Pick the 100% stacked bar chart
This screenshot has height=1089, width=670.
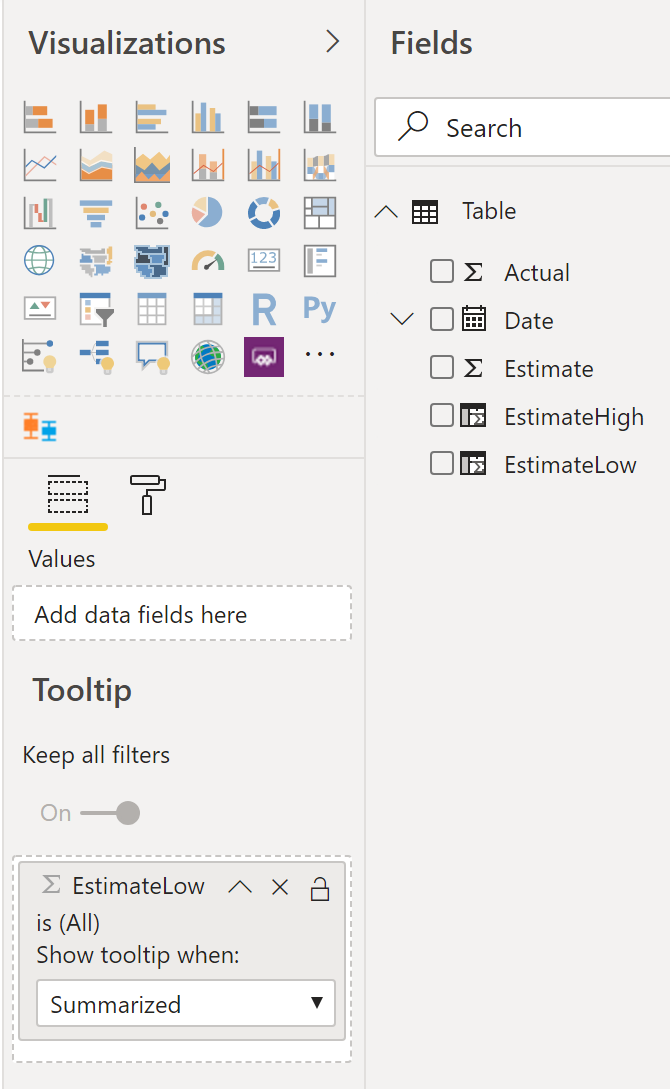[264, 117]
